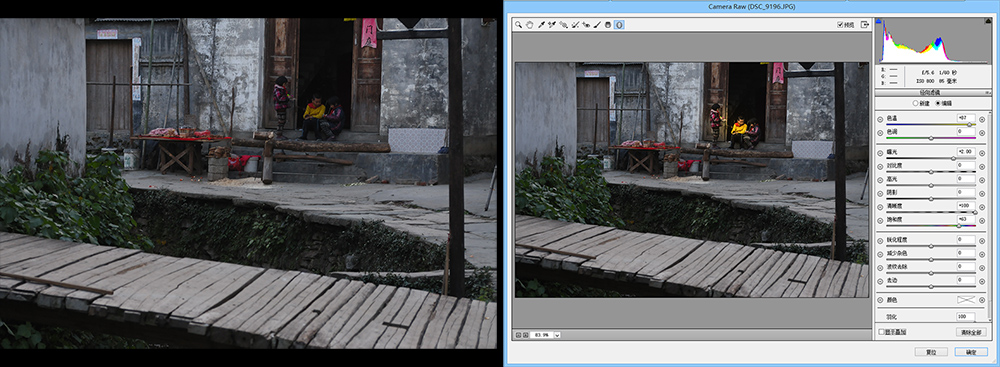
Task: Click plus icon beside 曝光 slider
Action: (x=982, y=153)
